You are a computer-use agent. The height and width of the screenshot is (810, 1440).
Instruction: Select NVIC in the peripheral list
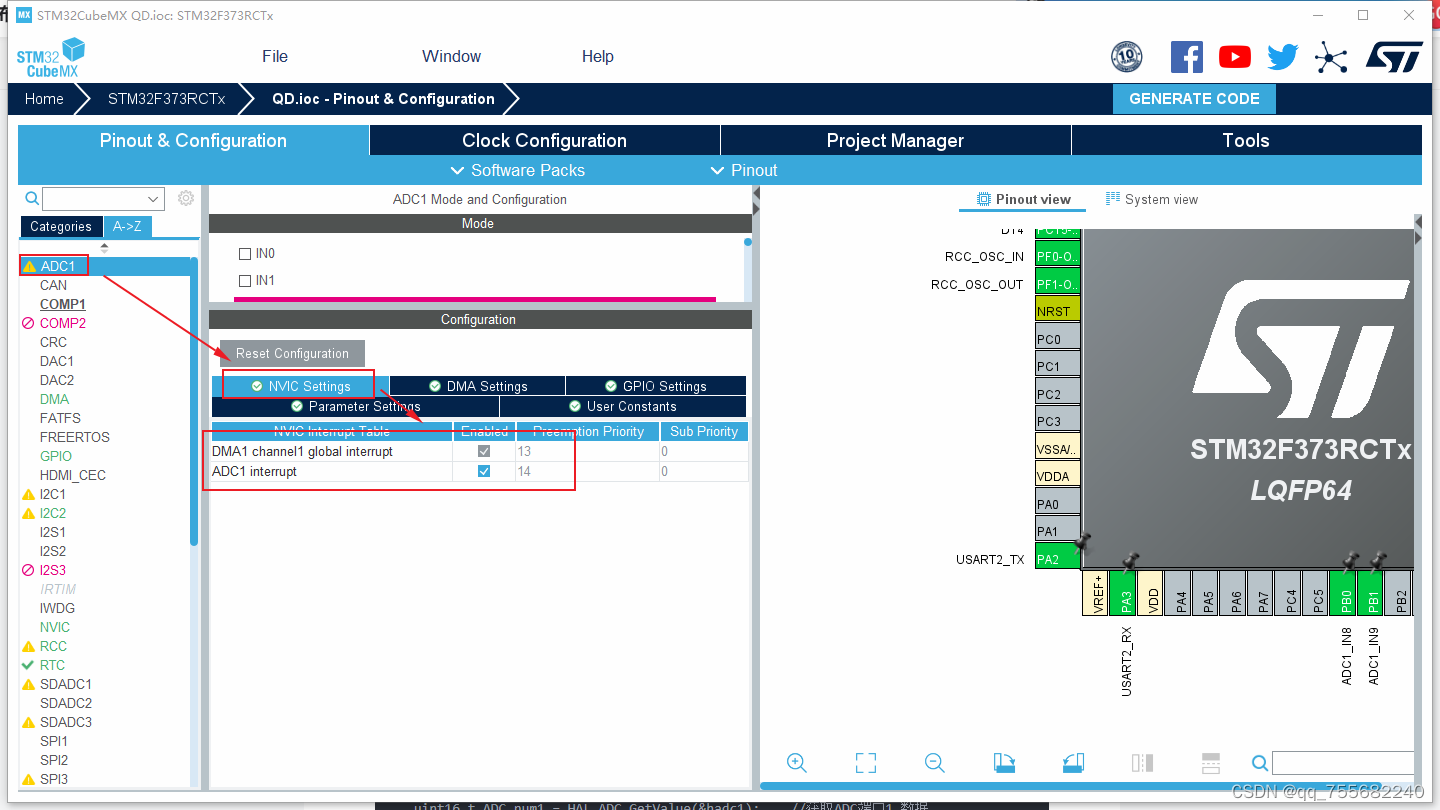coord(55,628)
